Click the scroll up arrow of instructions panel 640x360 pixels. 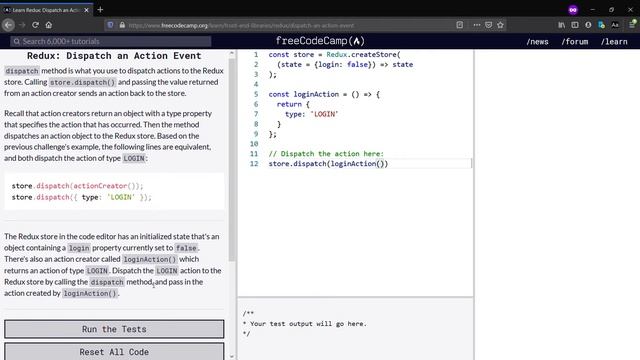tap(232, 53)
